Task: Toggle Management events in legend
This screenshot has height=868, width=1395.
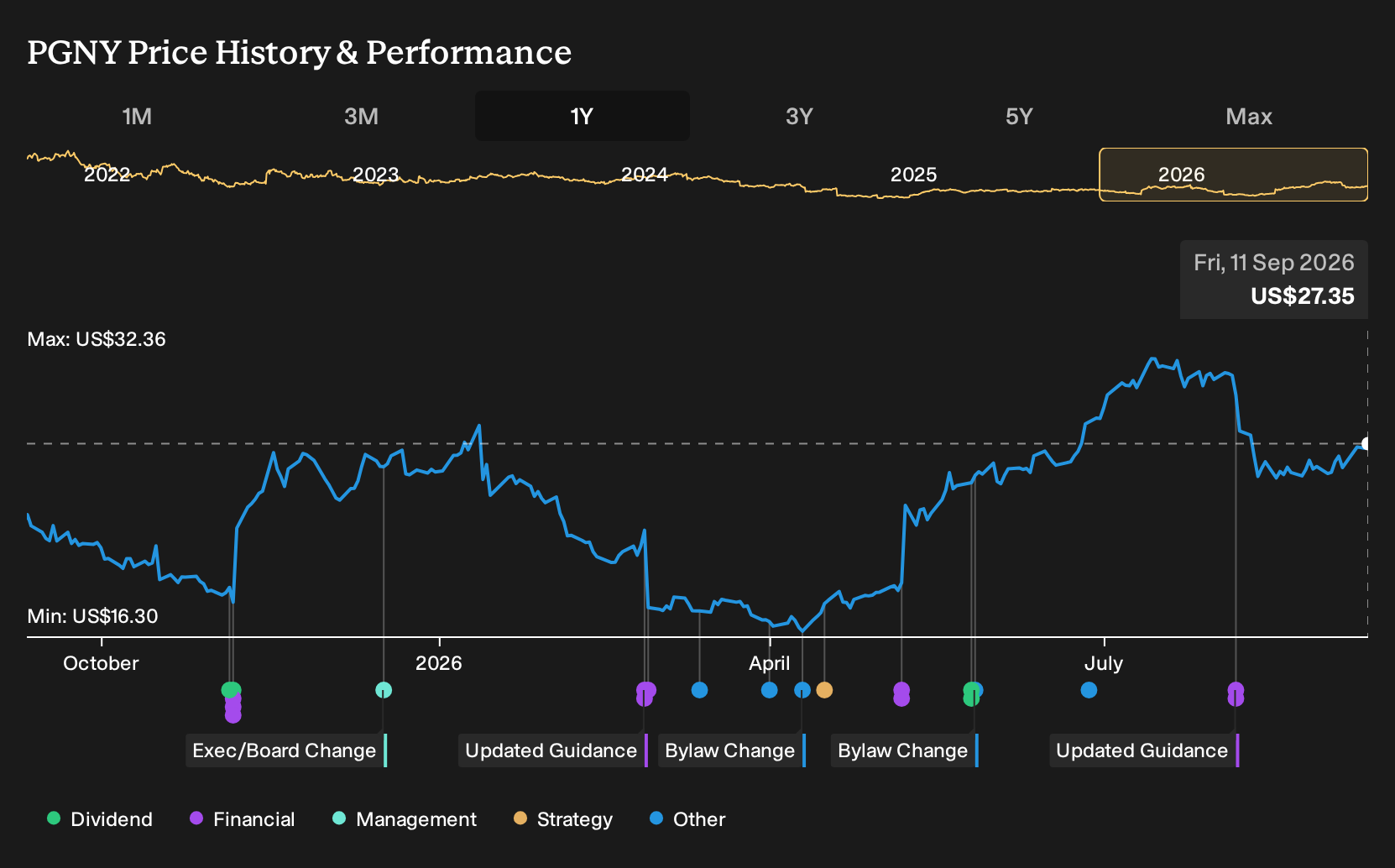Action: point(405,819)
